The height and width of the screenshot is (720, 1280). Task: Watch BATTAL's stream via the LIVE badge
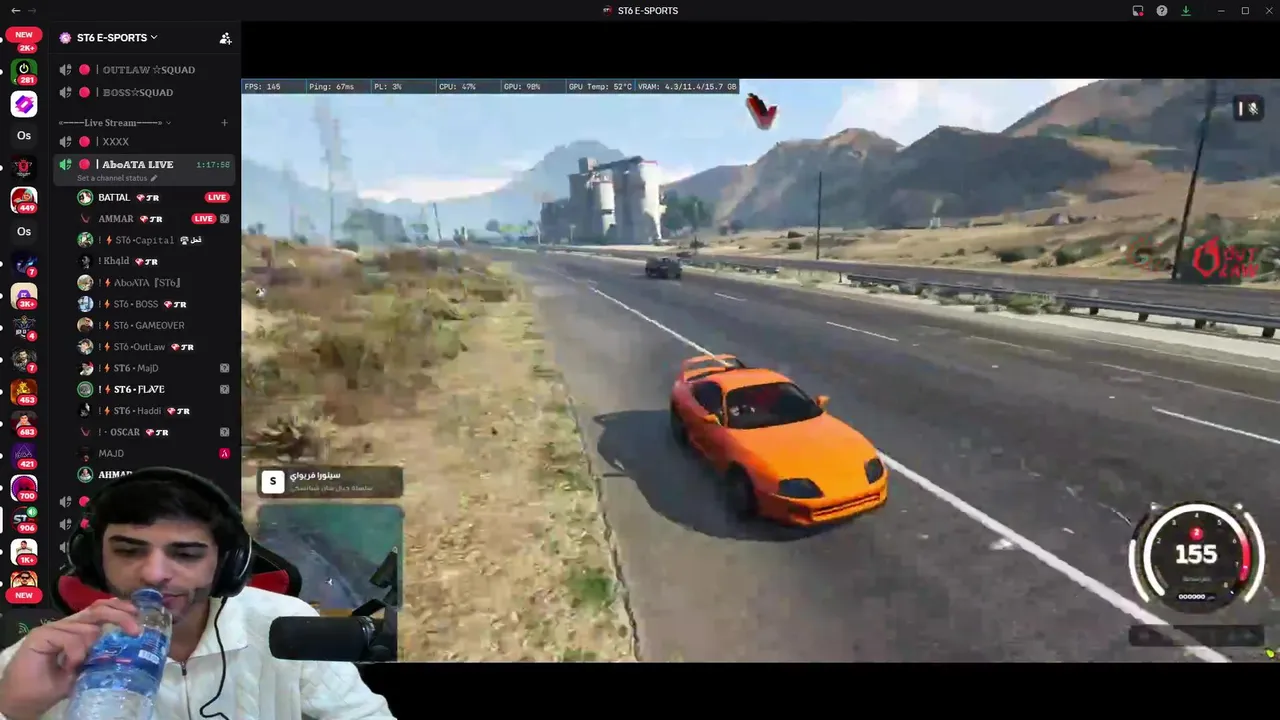[x=216, y=197]
